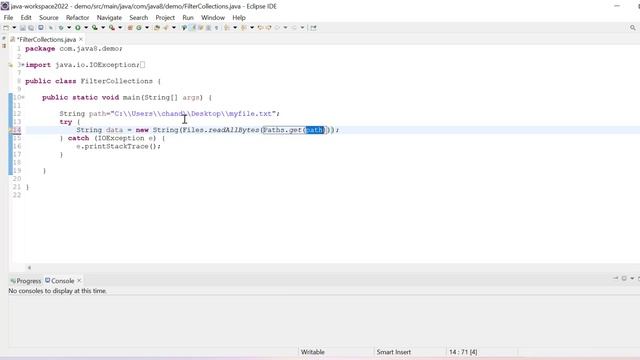Open the External Tools dropdown arrow
This screenshot has width=640, height=360.
(x=120, y=28)
